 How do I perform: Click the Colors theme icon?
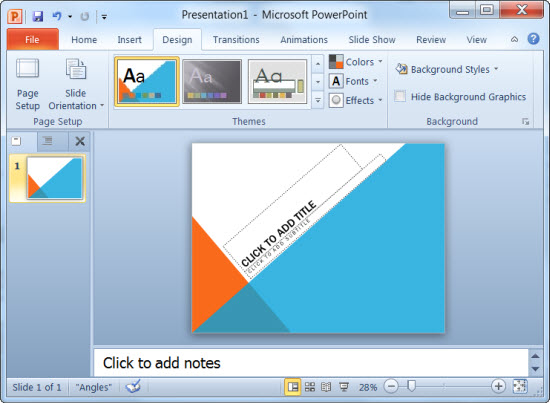pos(336,61)
